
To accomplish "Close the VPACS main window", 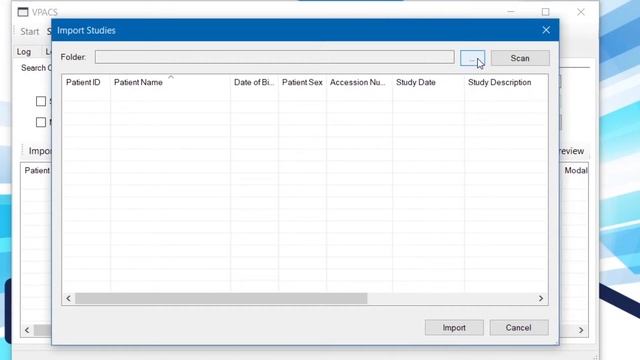I will click(x=581, y=12).
